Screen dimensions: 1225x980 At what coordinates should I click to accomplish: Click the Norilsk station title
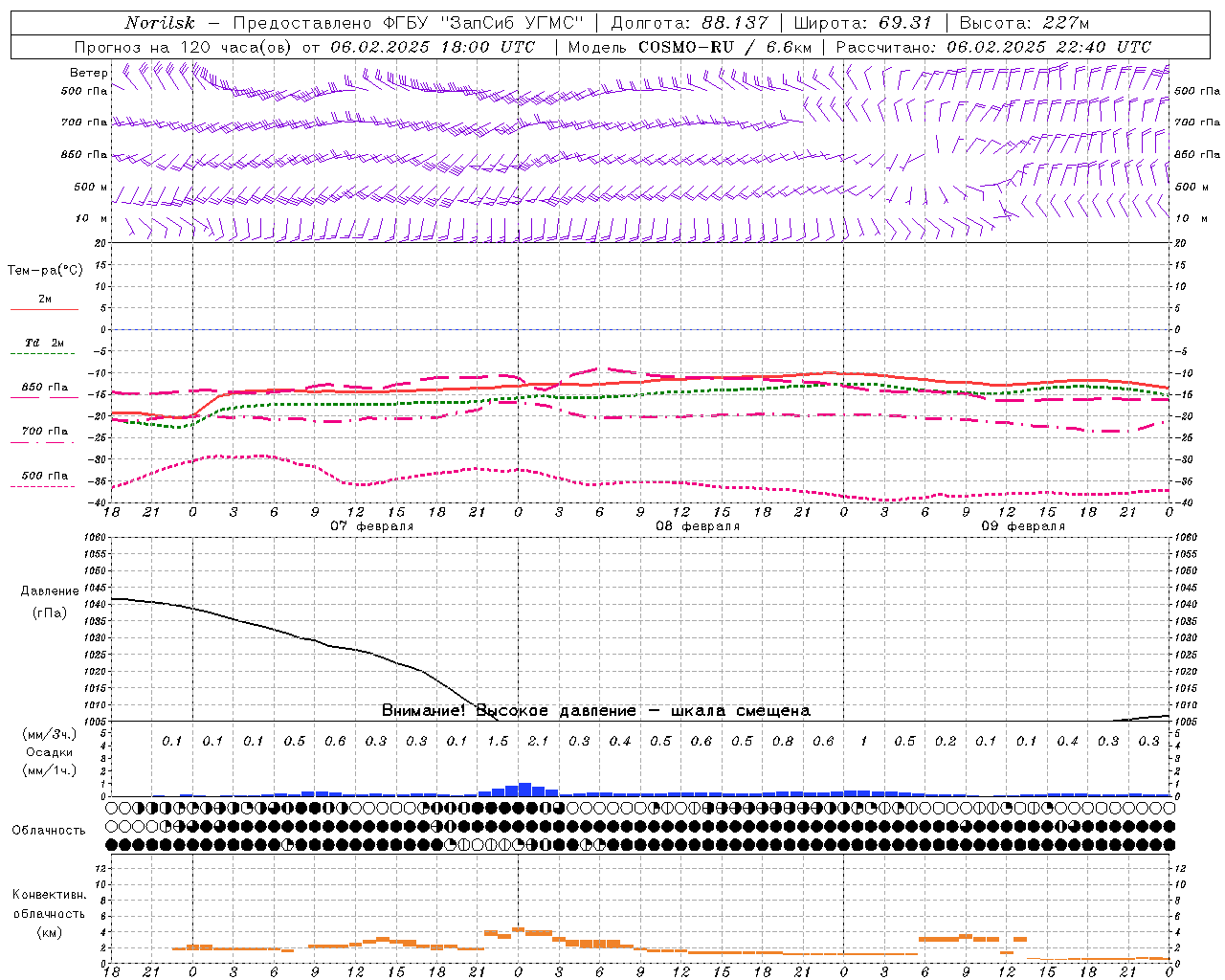(x=159, y=23)
